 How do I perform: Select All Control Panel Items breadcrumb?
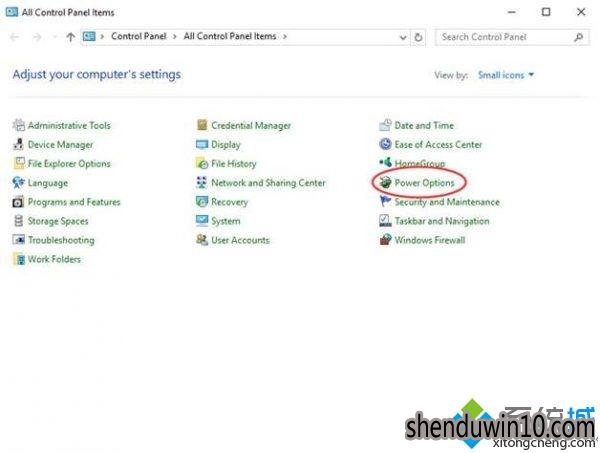[x=230, y=36]
